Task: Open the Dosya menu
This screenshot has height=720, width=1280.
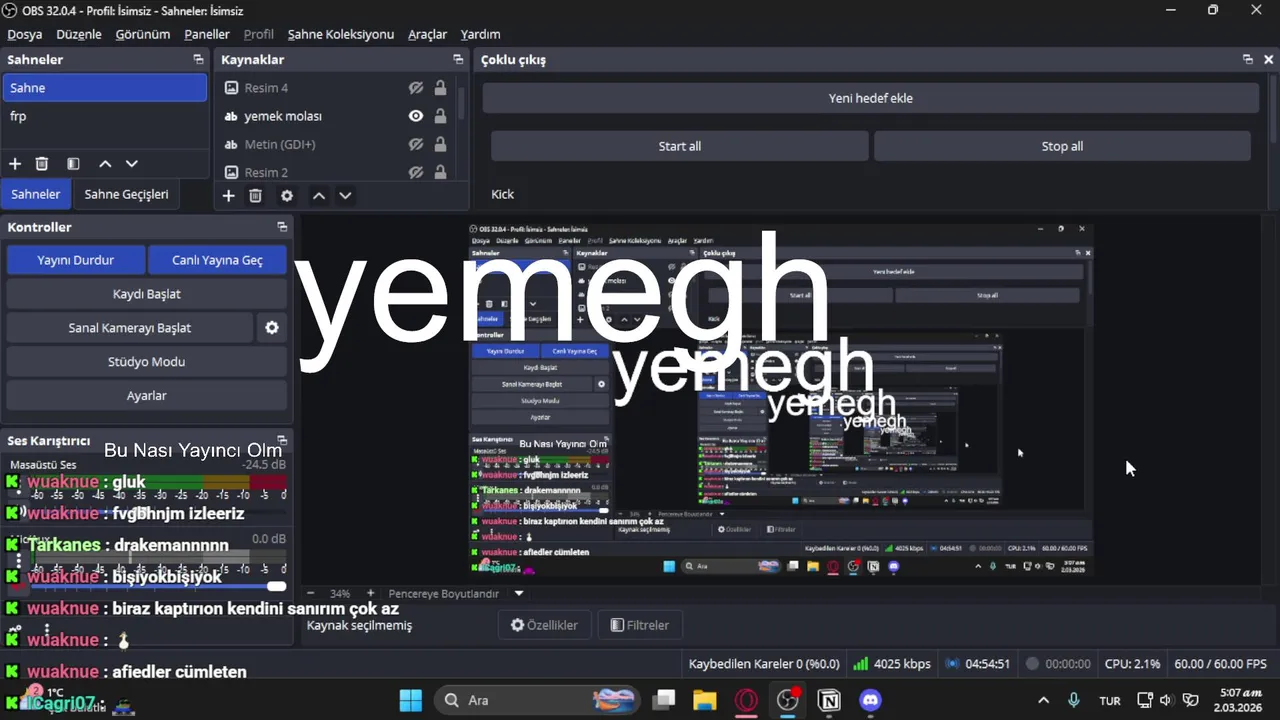Action: (25, 34)
